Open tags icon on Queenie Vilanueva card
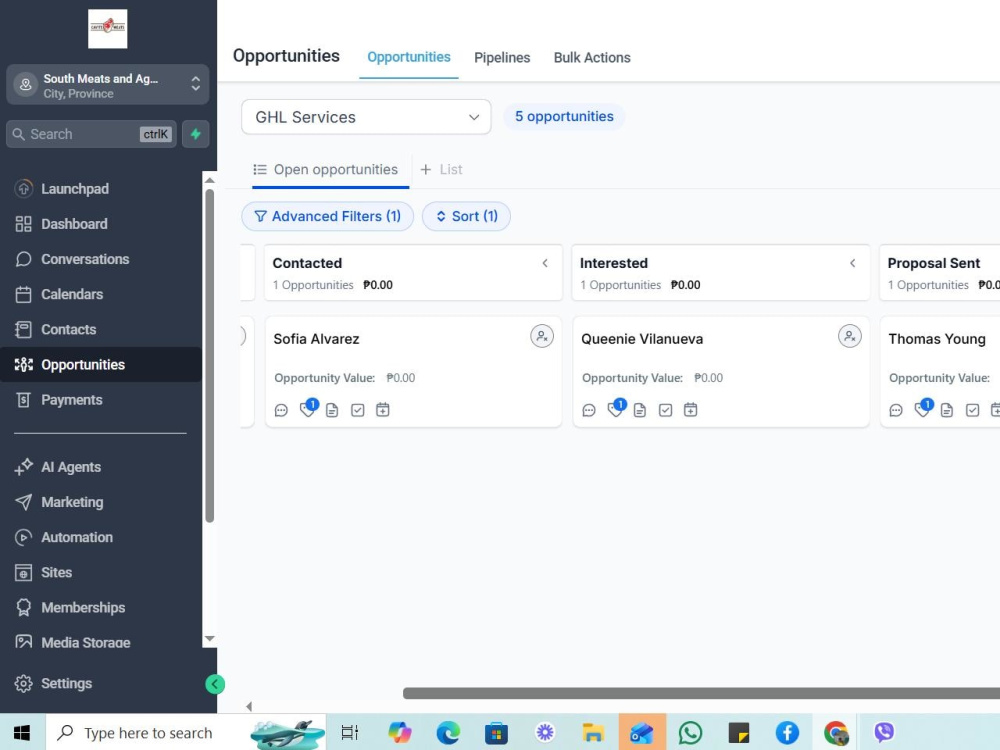Viewport: 1000px width, 750px height. pyautogui.click(x=616, y=409)
